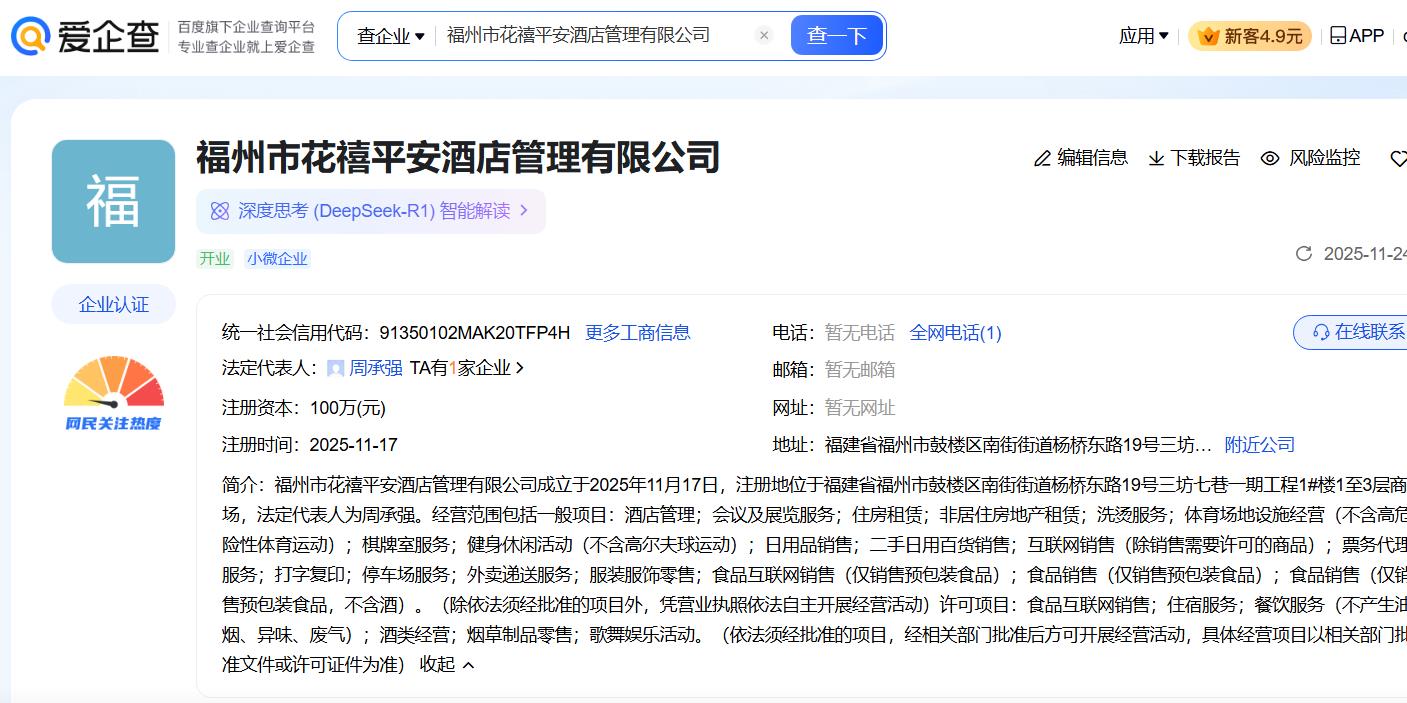Open the 全网电话(1) link
1407x703 pixels.
[x=955, y=333]
